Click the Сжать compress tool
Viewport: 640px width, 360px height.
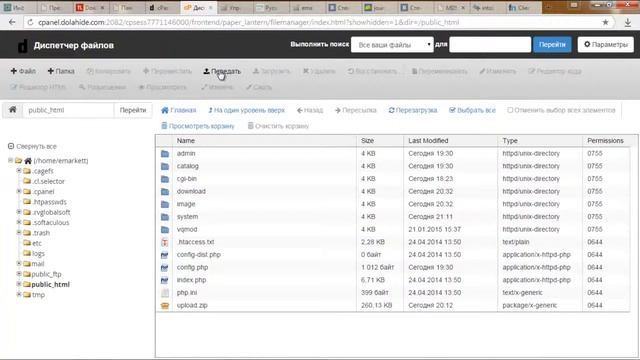pyautogui.click(x=259, y=87)
